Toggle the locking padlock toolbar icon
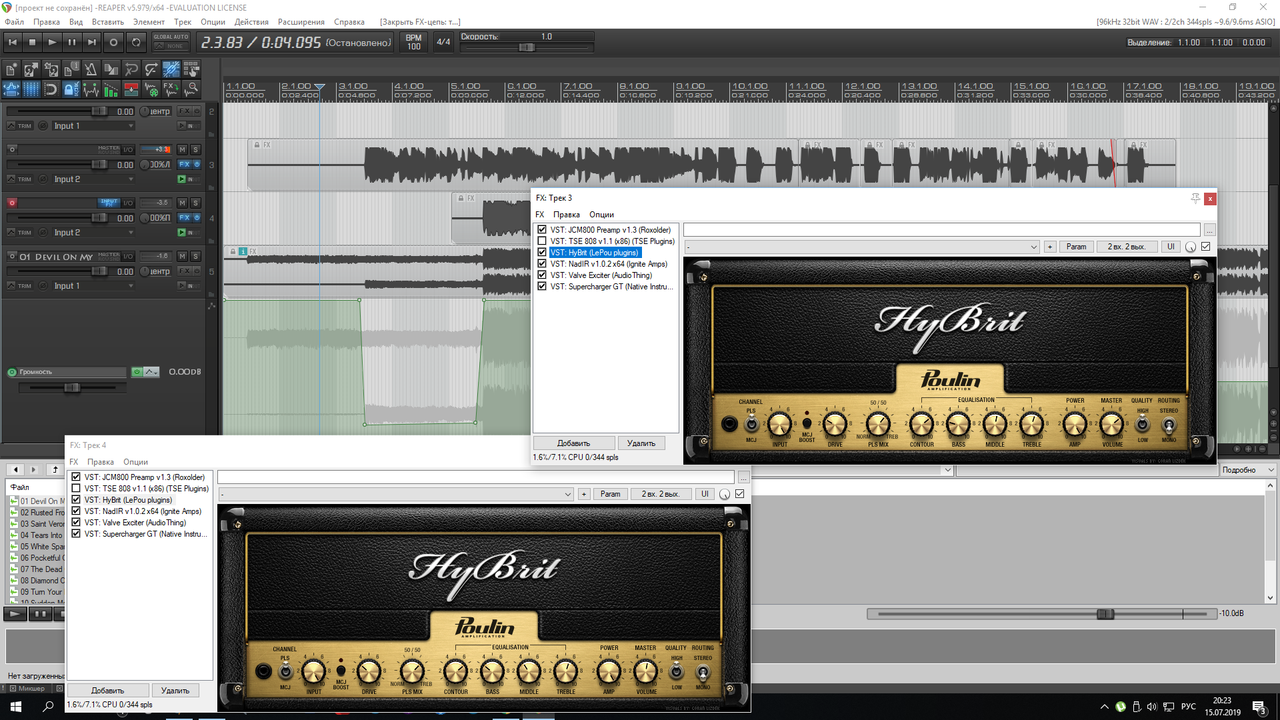 (71, 89)
